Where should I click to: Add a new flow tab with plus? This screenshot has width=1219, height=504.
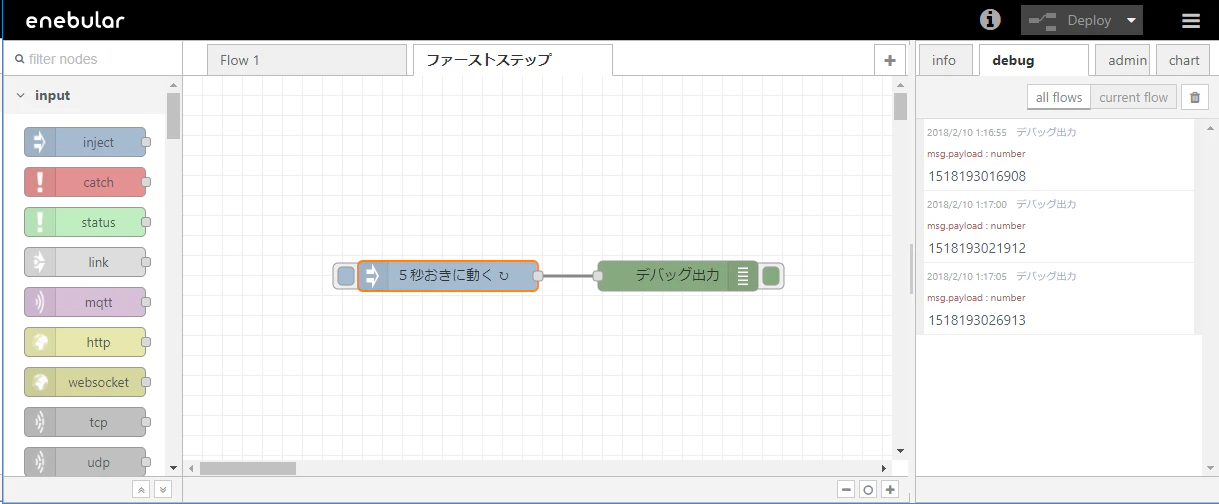pyautogui.click(x=889, y=60)
